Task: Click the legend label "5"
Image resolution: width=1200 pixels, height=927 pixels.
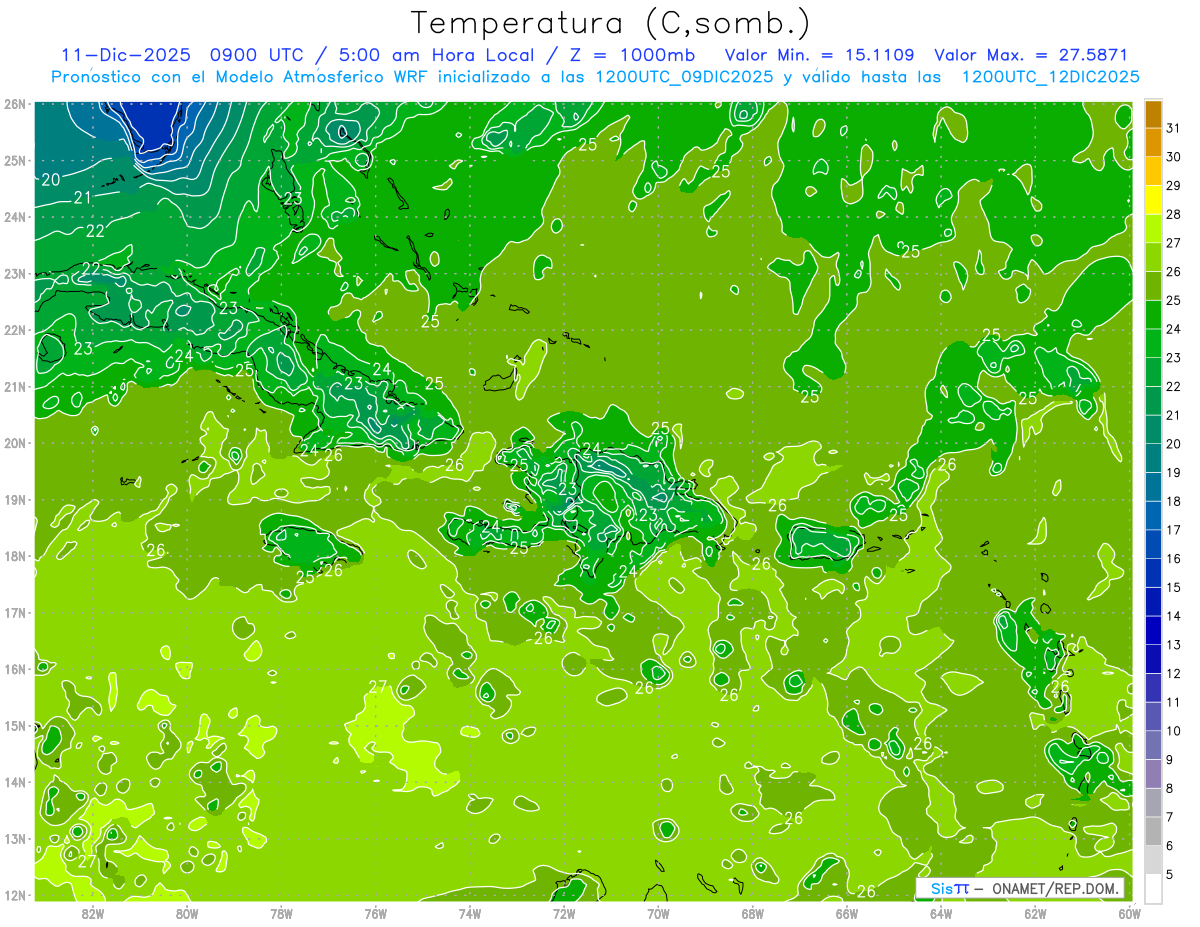Action: coord(1170,874)
